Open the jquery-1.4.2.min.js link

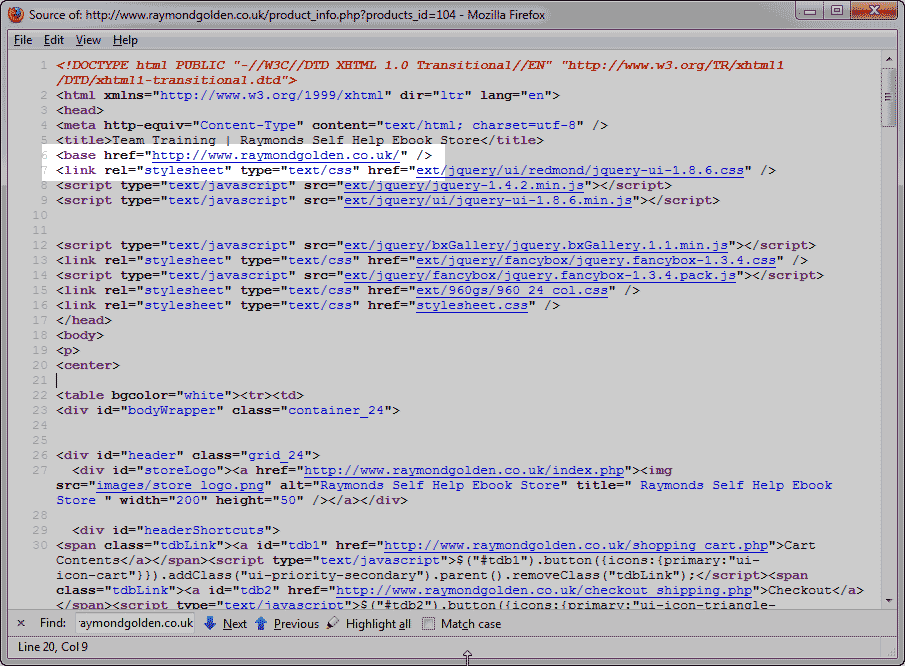[464, 185]
